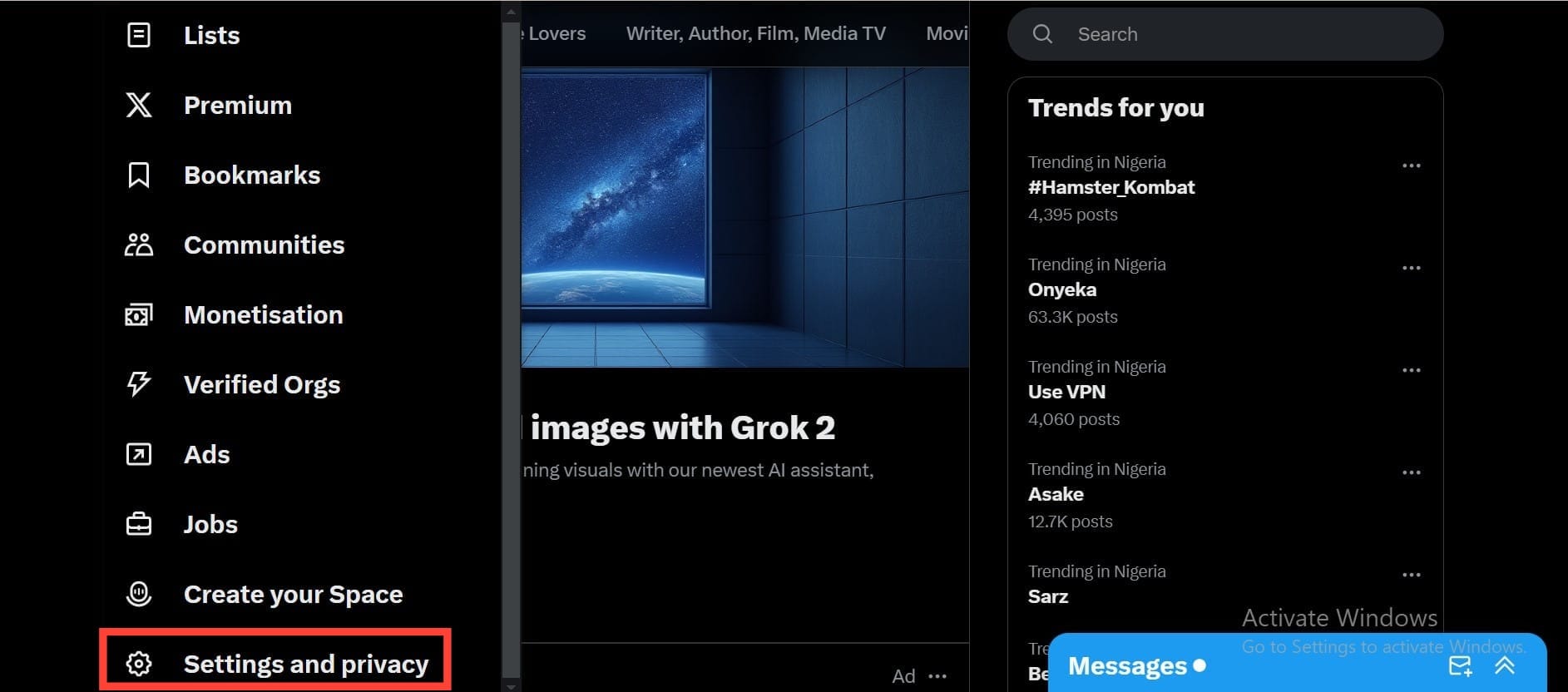Select the Writer, Author, Film, Media TV tab
Screen dimensions: 1568x692
[755, 34]
